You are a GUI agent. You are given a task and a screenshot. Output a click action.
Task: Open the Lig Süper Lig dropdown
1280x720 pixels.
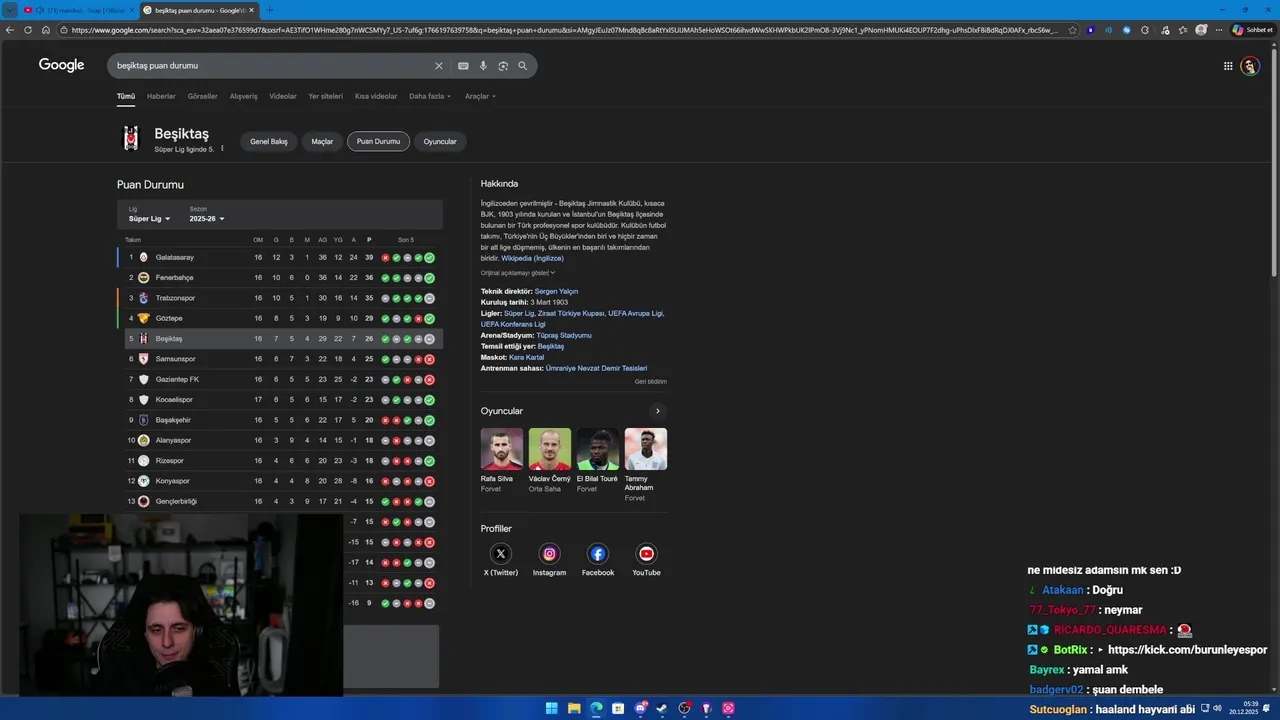pos(150,218)
